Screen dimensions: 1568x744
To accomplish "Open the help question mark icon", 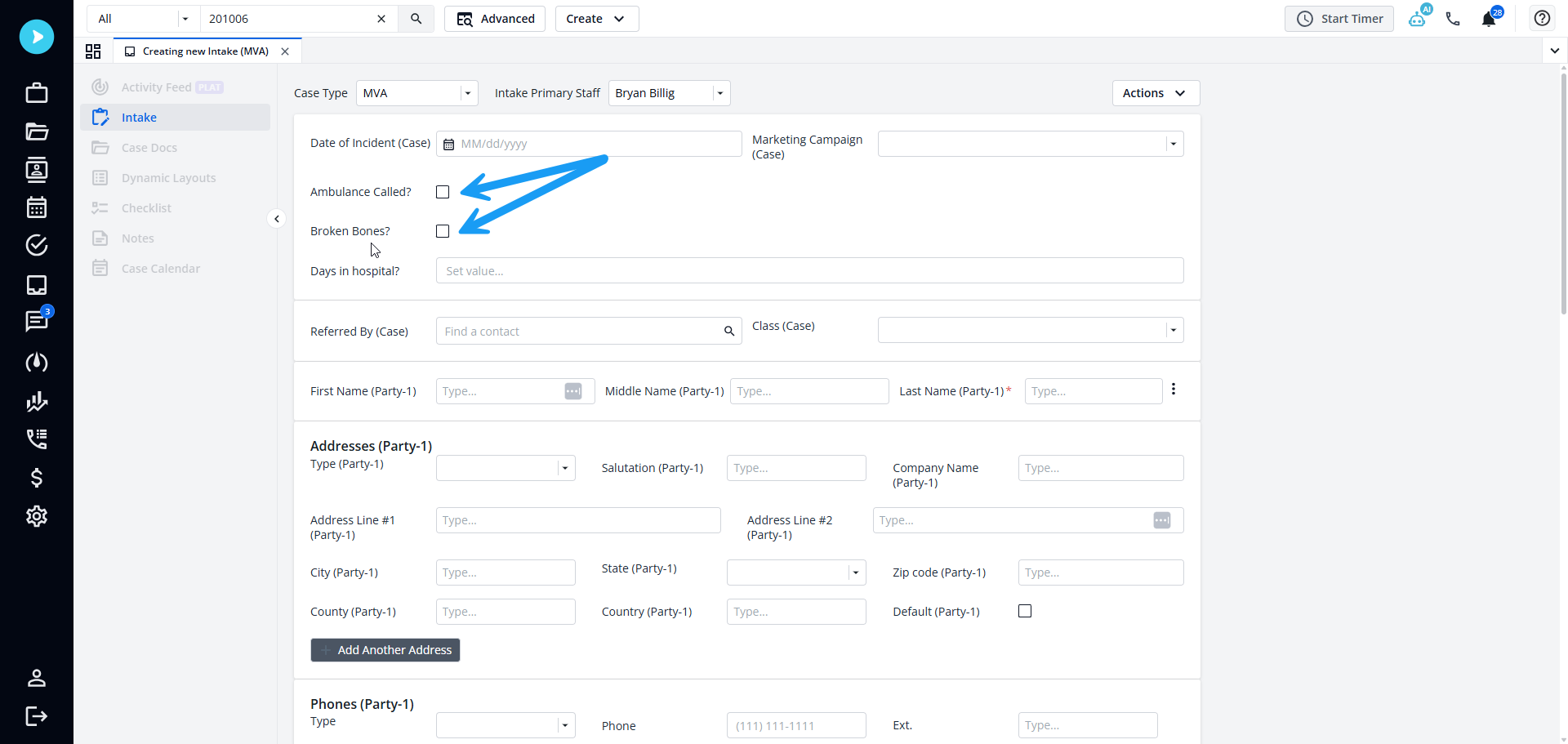I will pyautogui.click(x=1543, y=18).
